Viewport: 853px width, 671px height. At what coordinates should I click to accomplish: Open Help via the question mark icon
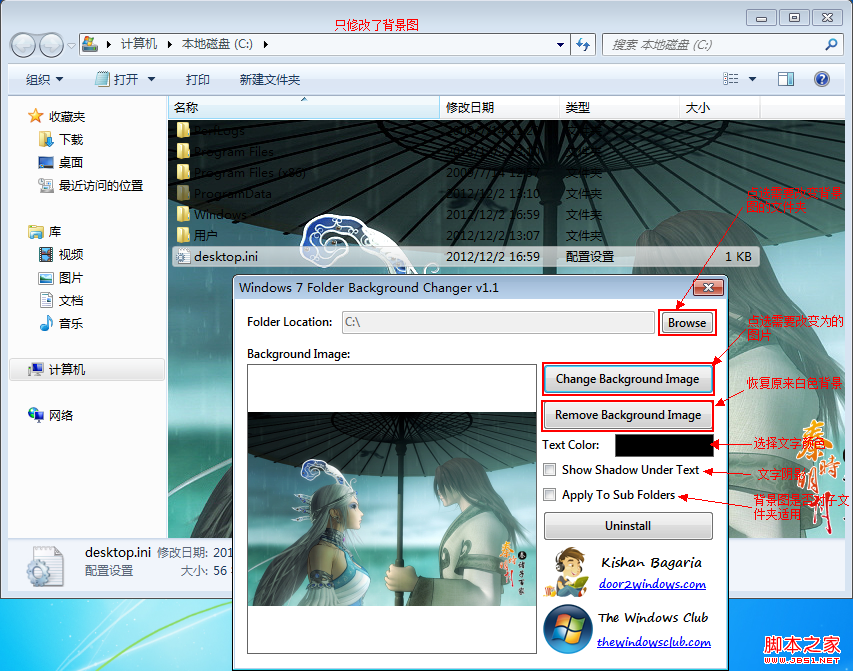(823, 78)
